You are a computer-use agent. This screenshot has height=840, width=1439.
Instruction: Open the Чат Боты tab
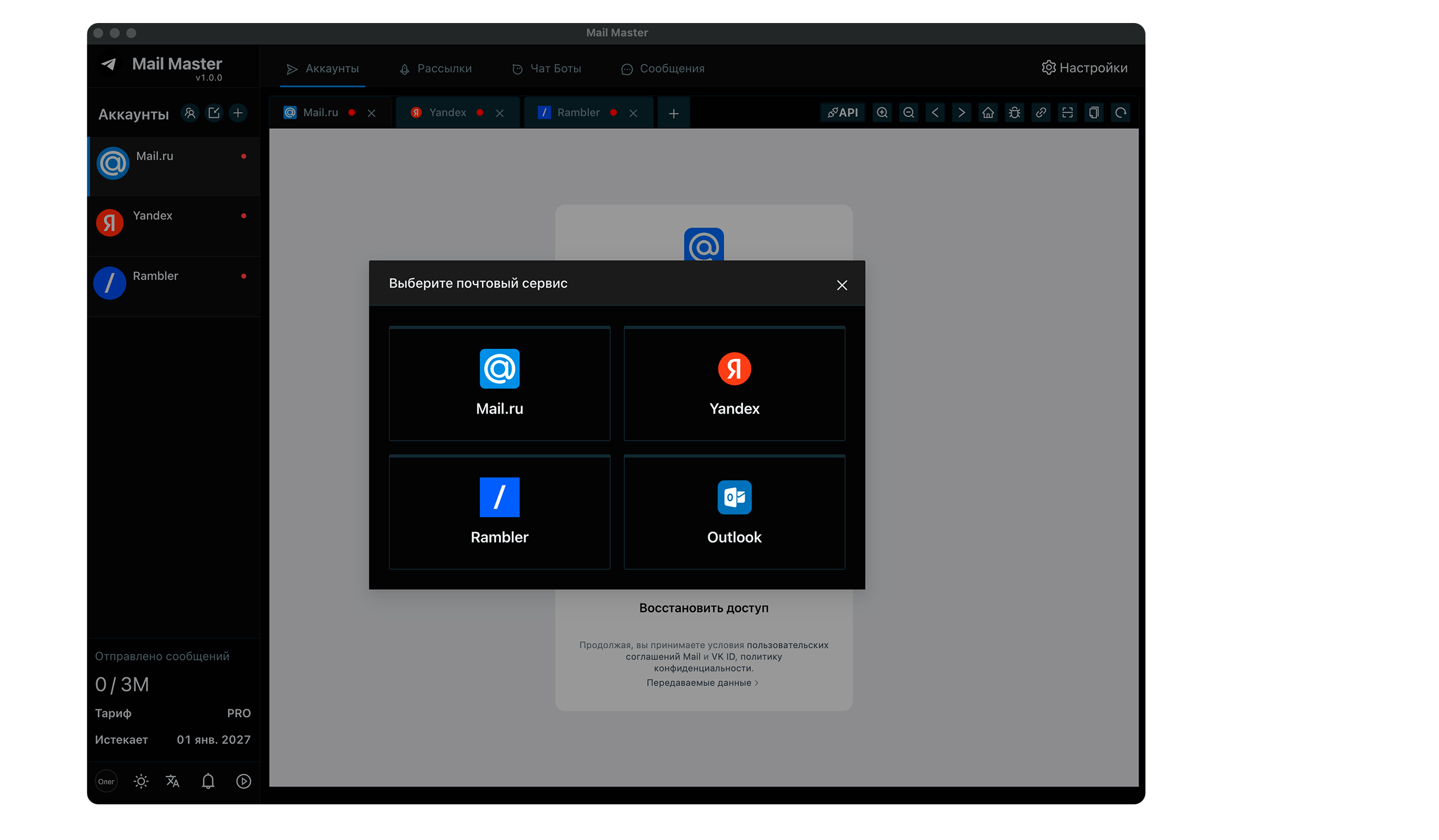pyautogui.click(x=546, y=68)
